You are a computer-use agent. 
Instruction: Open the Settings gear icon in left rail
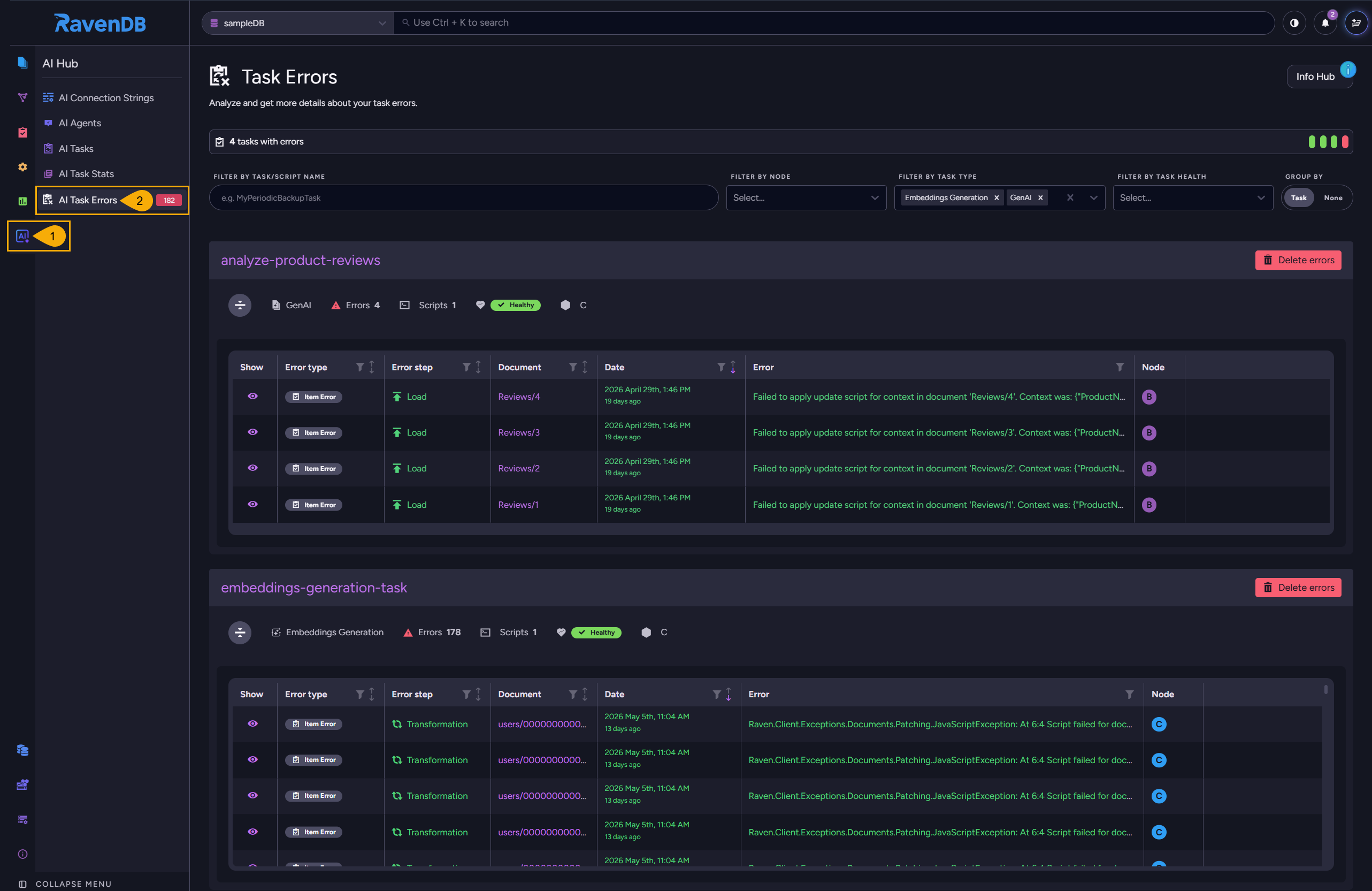coord(22,166)
